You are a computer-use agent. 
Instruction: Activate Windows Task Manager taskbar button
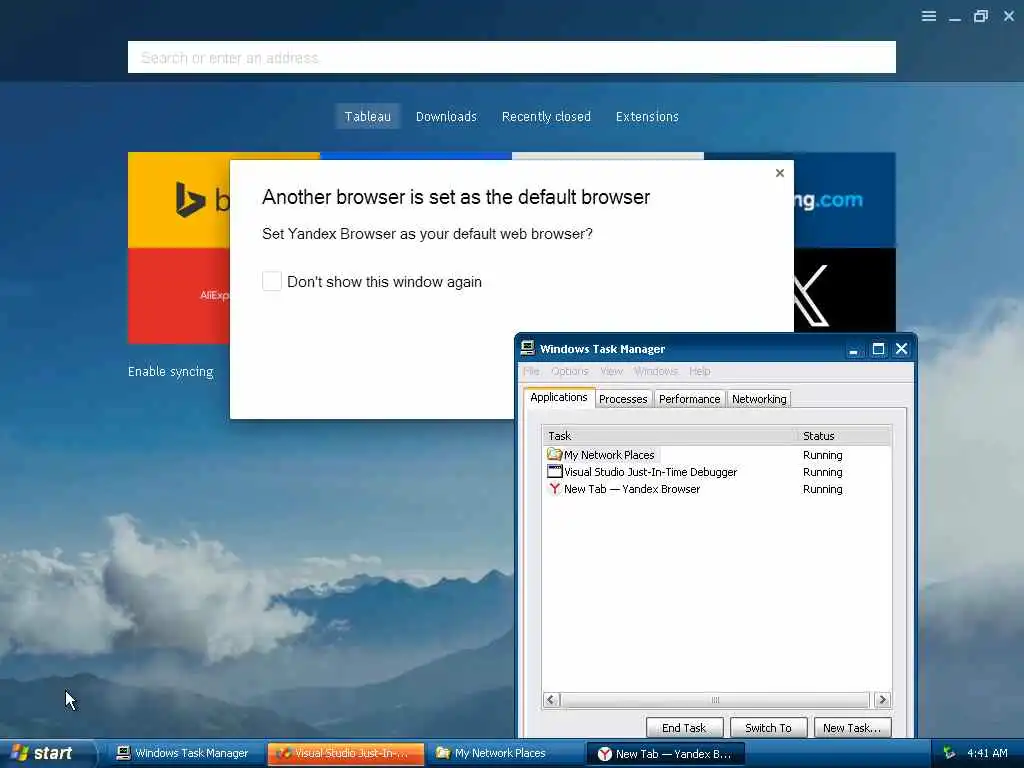[x=183, y=754]
